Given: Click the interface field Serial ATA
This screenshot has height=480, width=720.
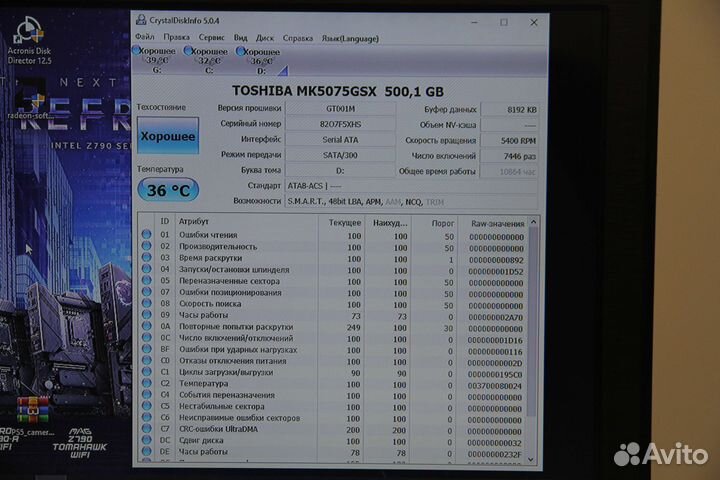Looking at the screenshot, I should 340,140.
